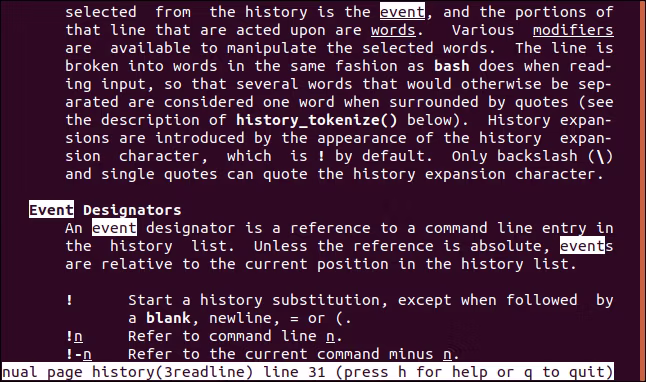Image resolution: width=646 pixels, height=382 pixels.
Task: Click the highlighted word "events"
Action: click(586, 246)
